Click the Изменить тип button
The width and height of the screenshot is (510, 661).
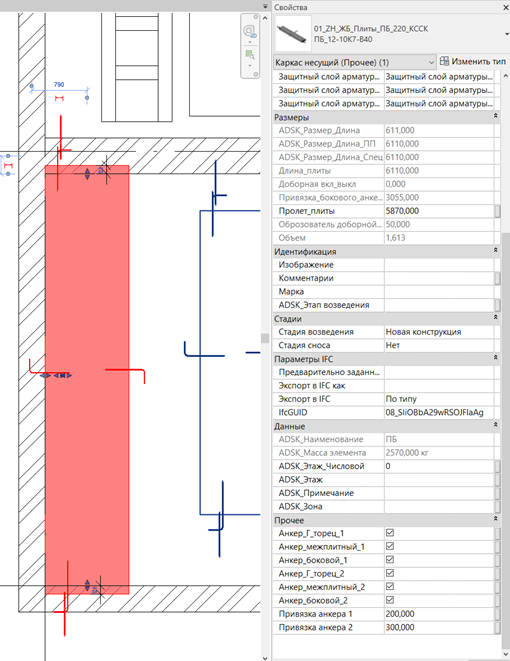[472, 62]
